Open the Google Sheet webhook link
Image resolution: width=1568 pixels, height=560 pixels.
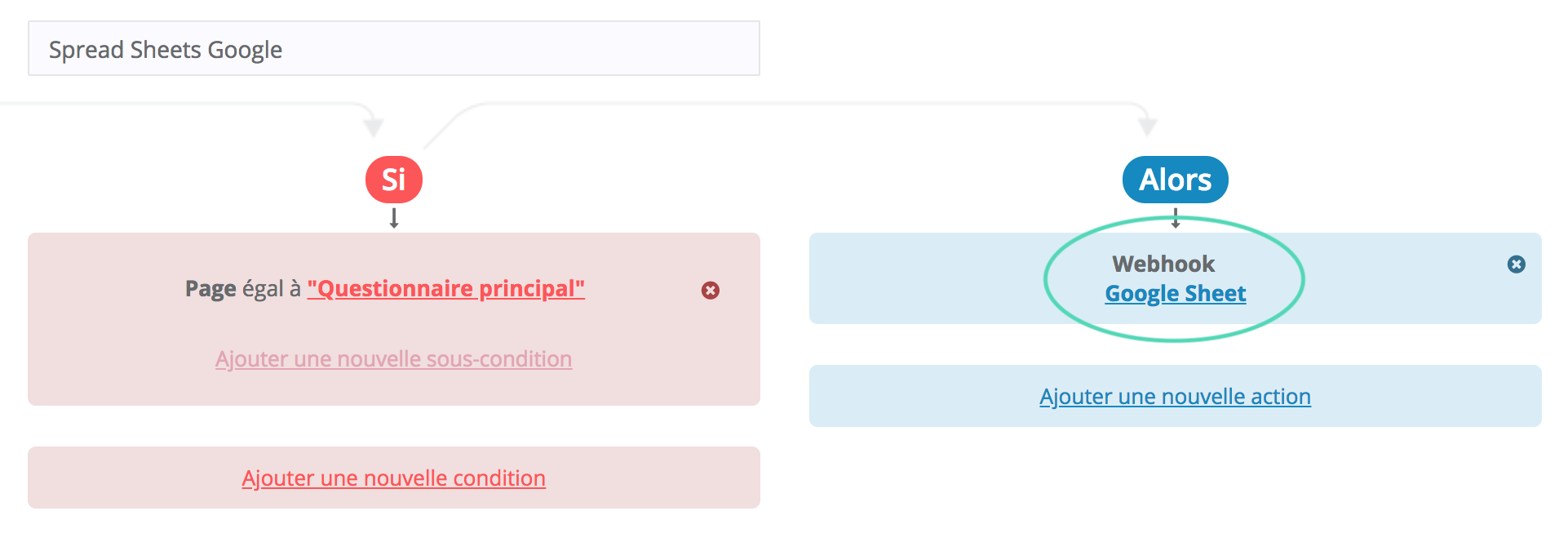click(x=1176, y=294)
